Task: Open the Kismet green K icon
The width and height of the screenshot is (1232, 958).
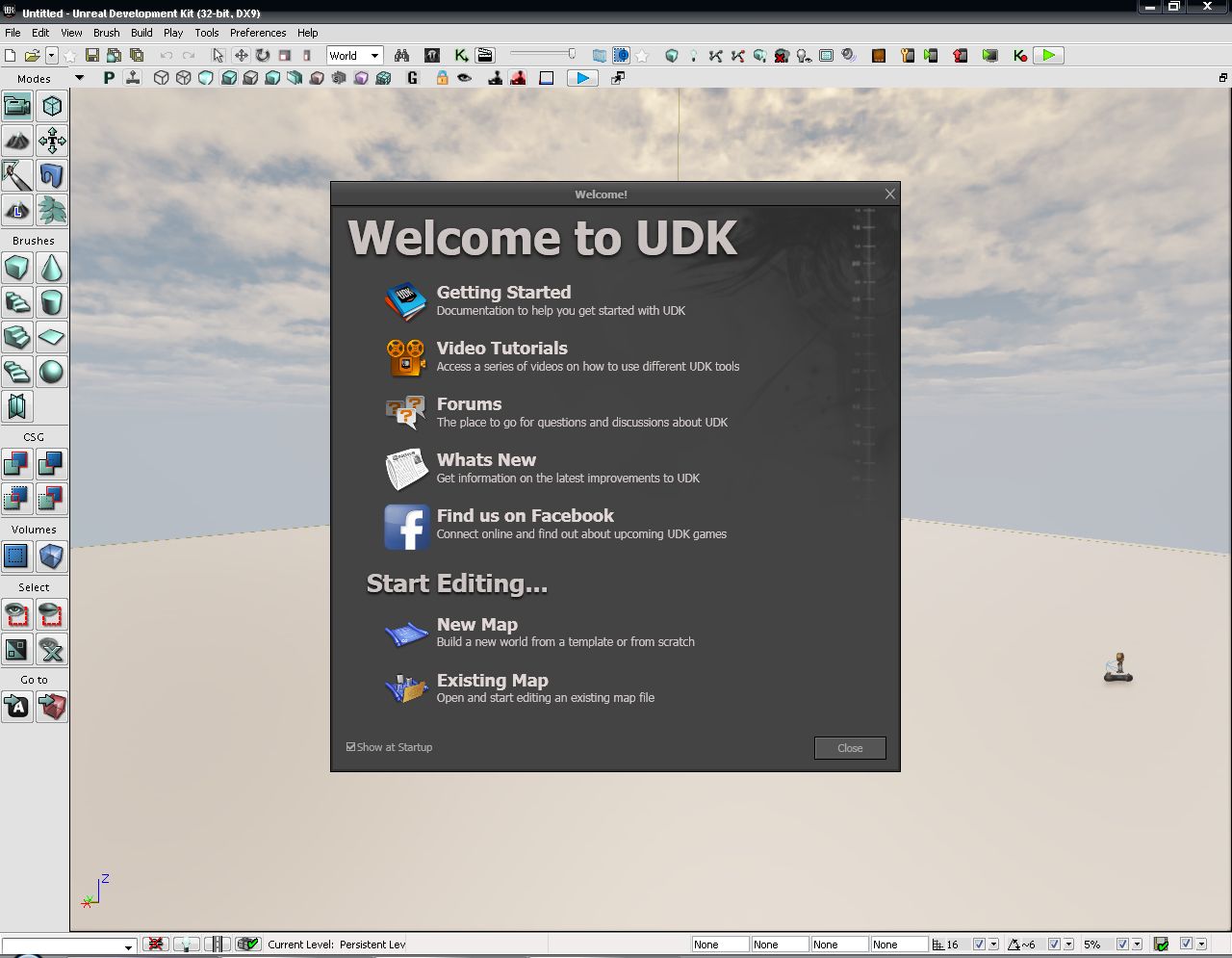Action: 461,56
